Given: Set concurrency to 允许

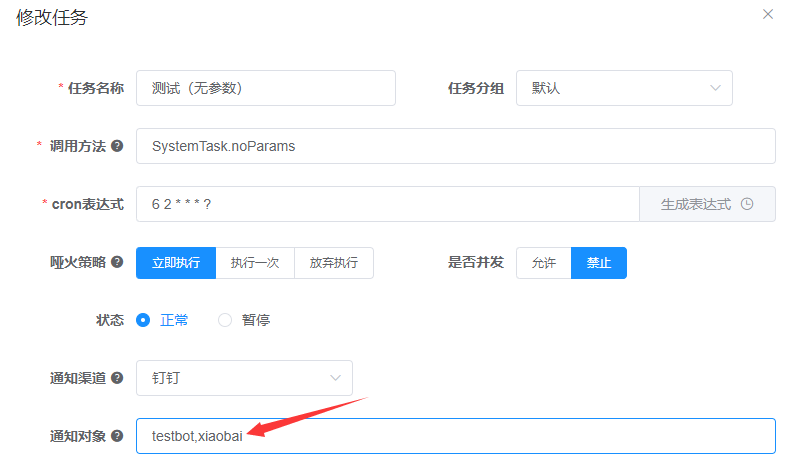Looking at the screenshot, I should [543, 263].
